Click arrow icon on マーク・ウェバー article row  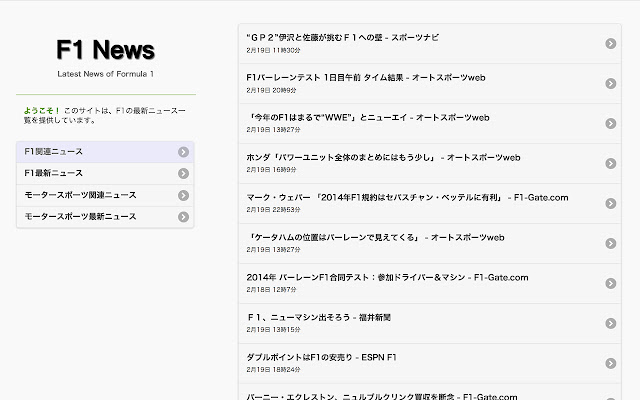[611, 204]
